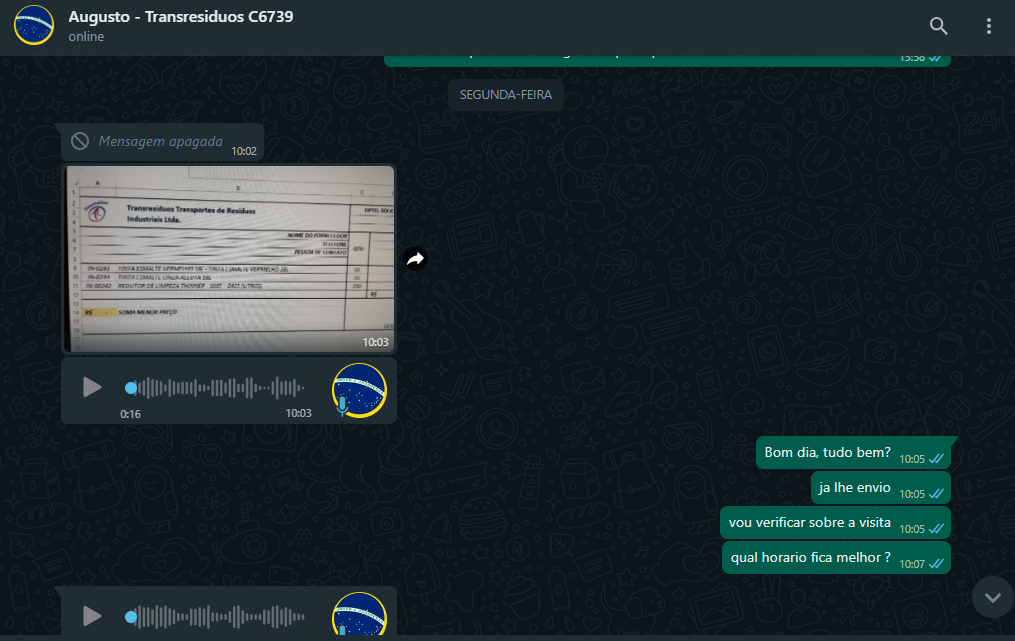Open the Transresiduos spreadsheet photo
The height and width of the screenshot is (641, 1015).
pyautogui.click(x=229, y=258)
